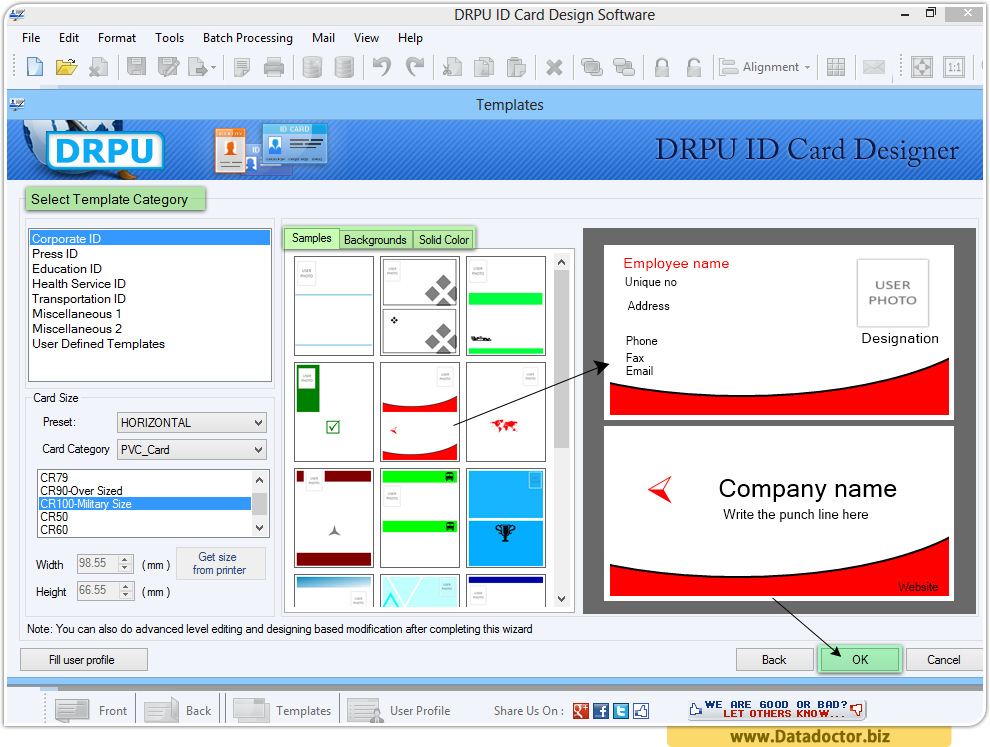Choose the green checkmark template thumbnail
Image resolution: width=990 pixels, height=747 pixels.
[334, 412]
